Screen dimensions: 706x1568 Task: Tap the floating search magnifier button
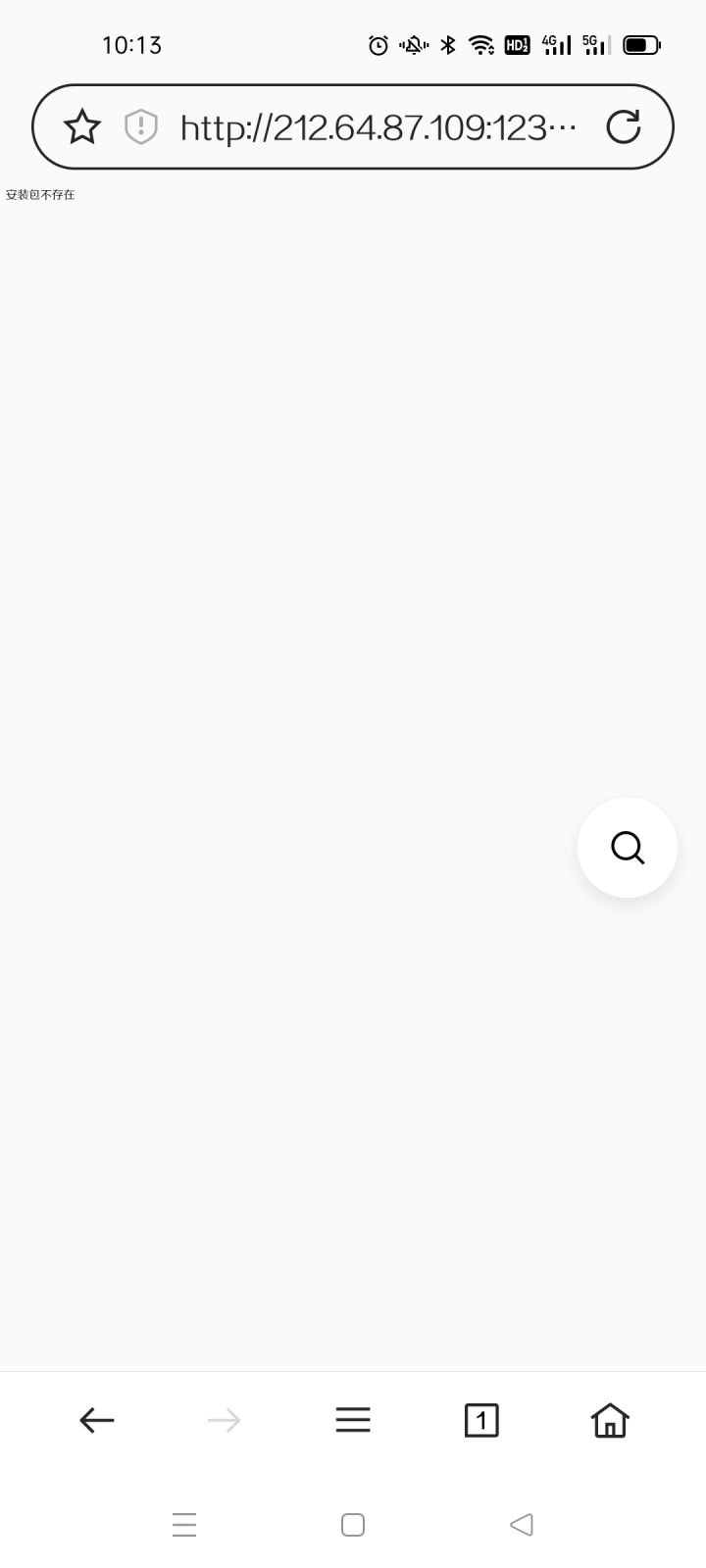628,848
